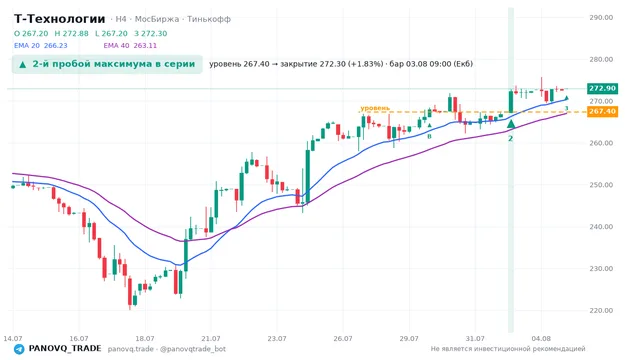
Task: Click the orange 267.40 level price label
Action: pos(602,111)
